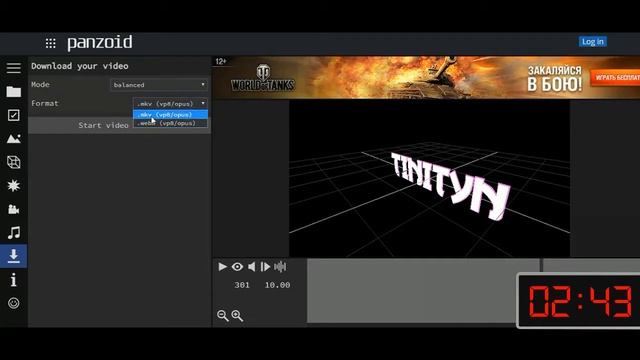Open the smiley face sidebar icon

pos(13,303)
